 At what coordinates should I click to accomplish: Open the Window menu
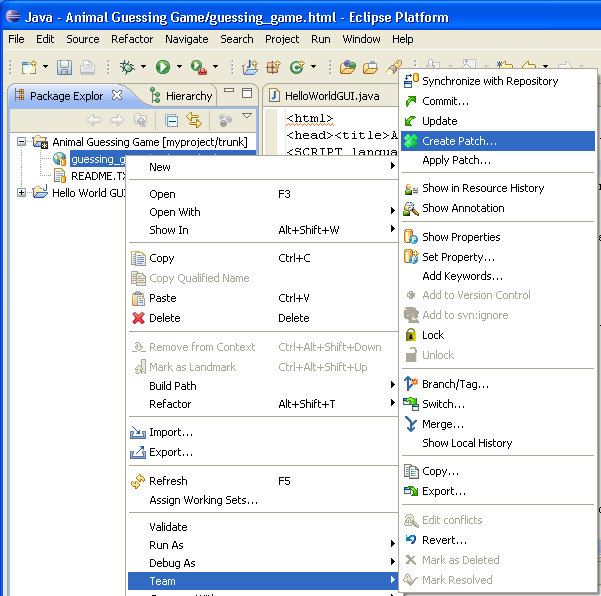click(361, 39)
